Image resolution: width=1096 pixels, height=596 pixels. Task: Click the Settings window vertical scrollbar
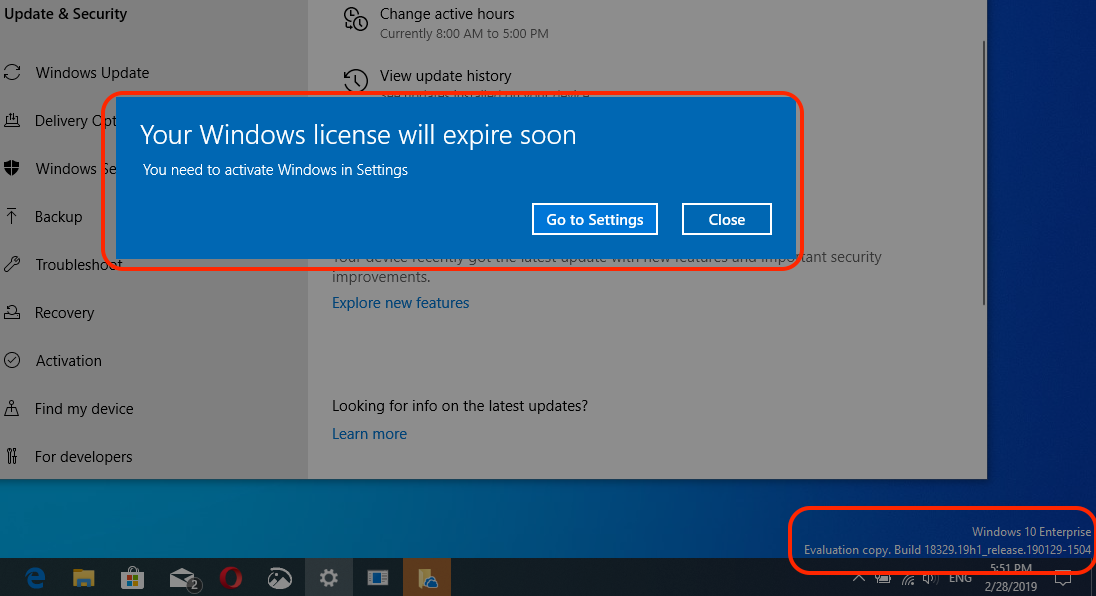(x=984, y=171)
